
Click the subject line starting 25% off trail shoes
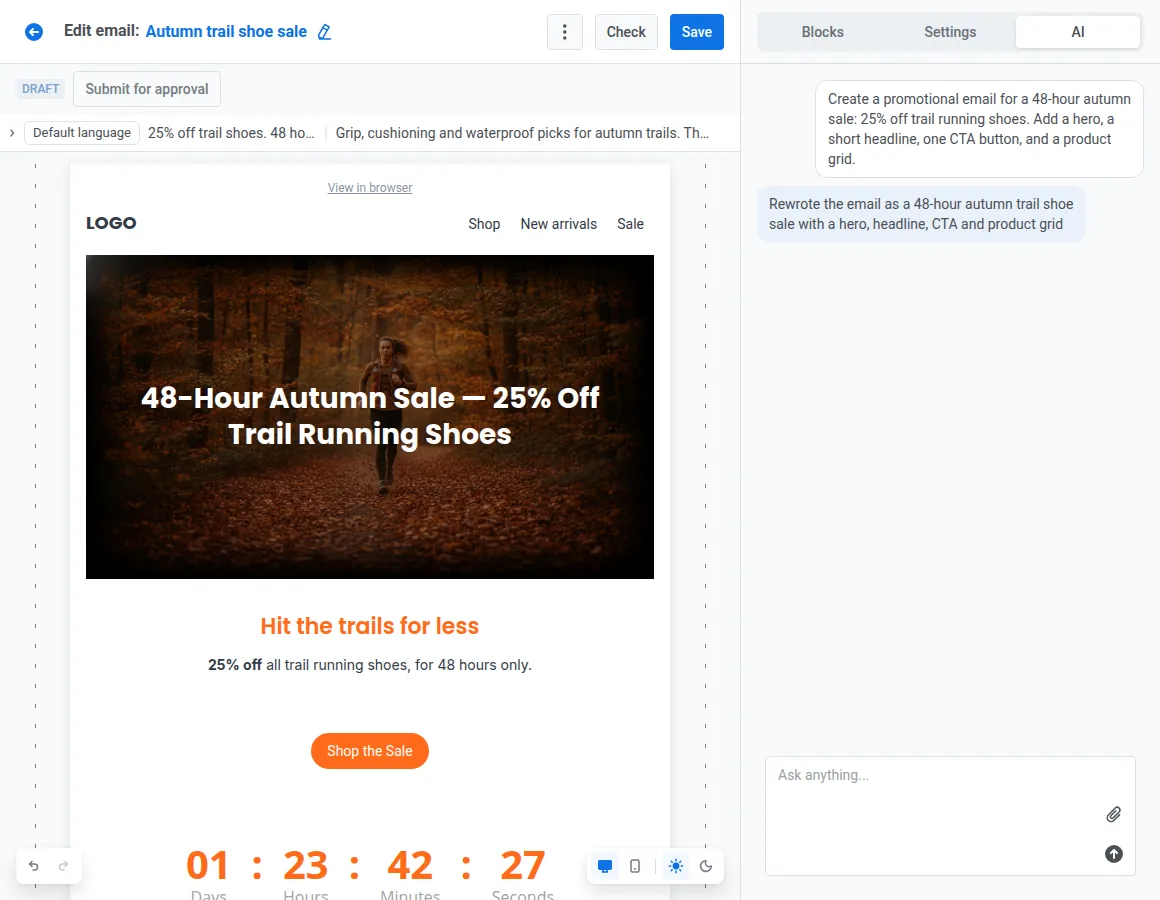point(231,133)
